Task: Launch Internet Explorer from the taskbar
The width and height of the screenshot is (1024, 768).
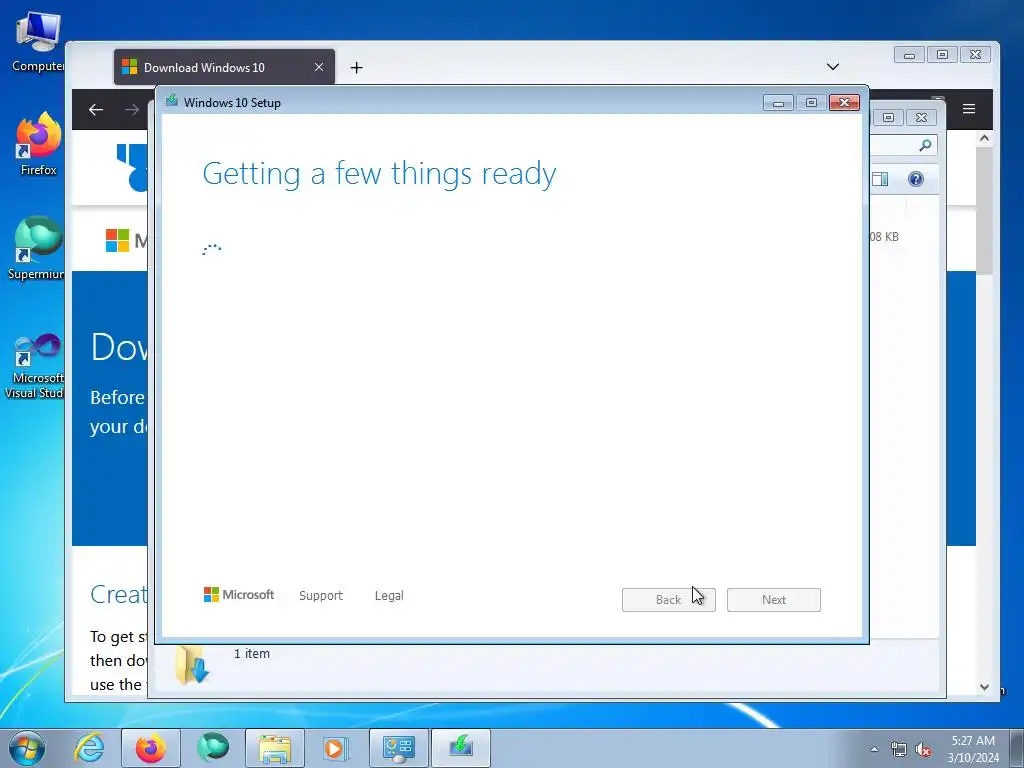Action: click(x=89, y=748)
